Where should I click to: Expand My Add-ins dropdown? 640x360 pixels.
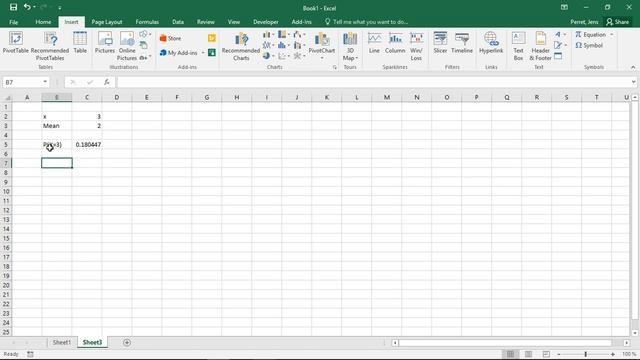tap(203, 53)
